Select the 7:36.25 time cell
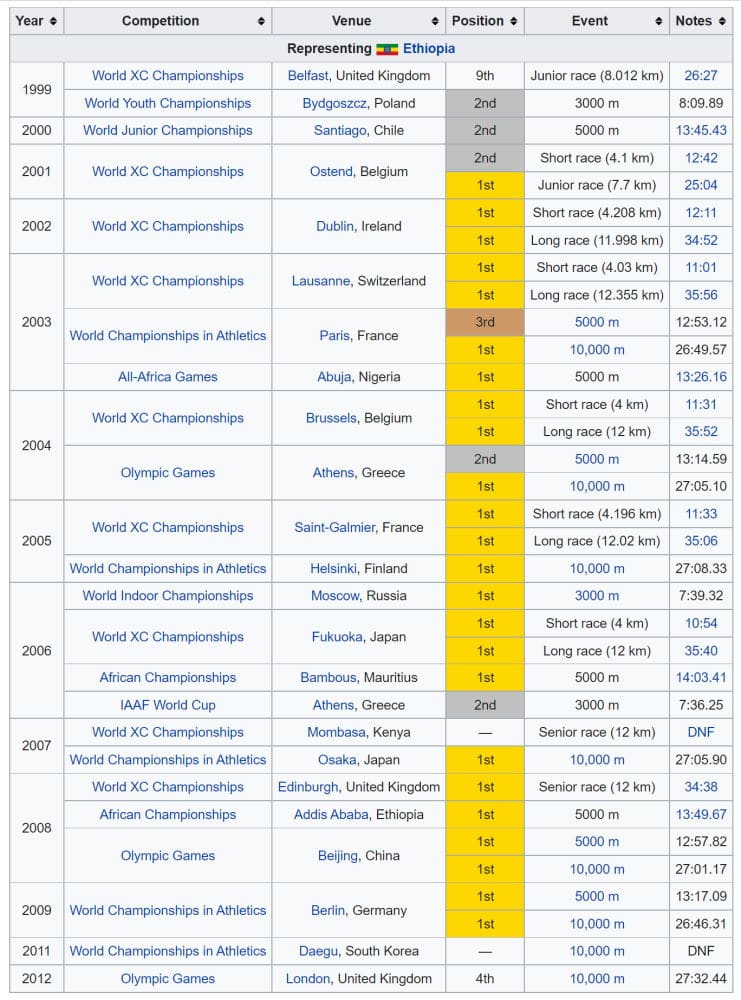The image size is (741, 1000). click(701, 705)
